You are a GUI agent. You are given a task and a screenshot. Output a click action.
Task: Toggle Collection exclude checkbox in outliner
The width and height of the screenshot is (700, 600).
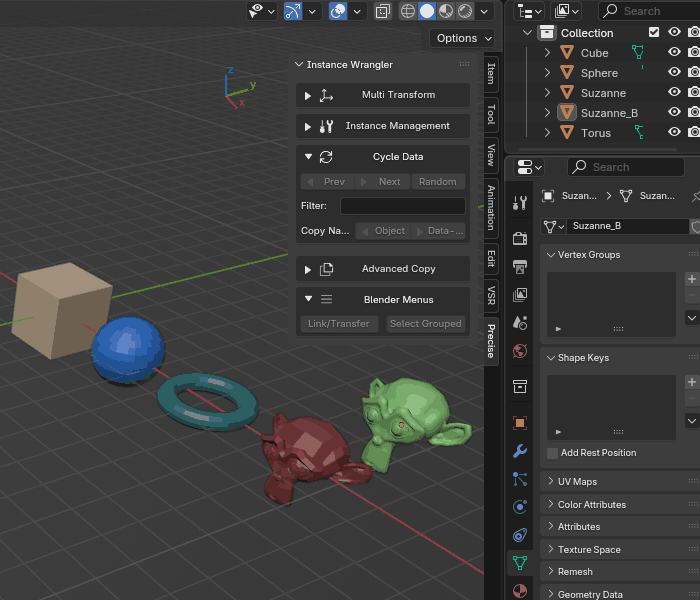point(654,32)
